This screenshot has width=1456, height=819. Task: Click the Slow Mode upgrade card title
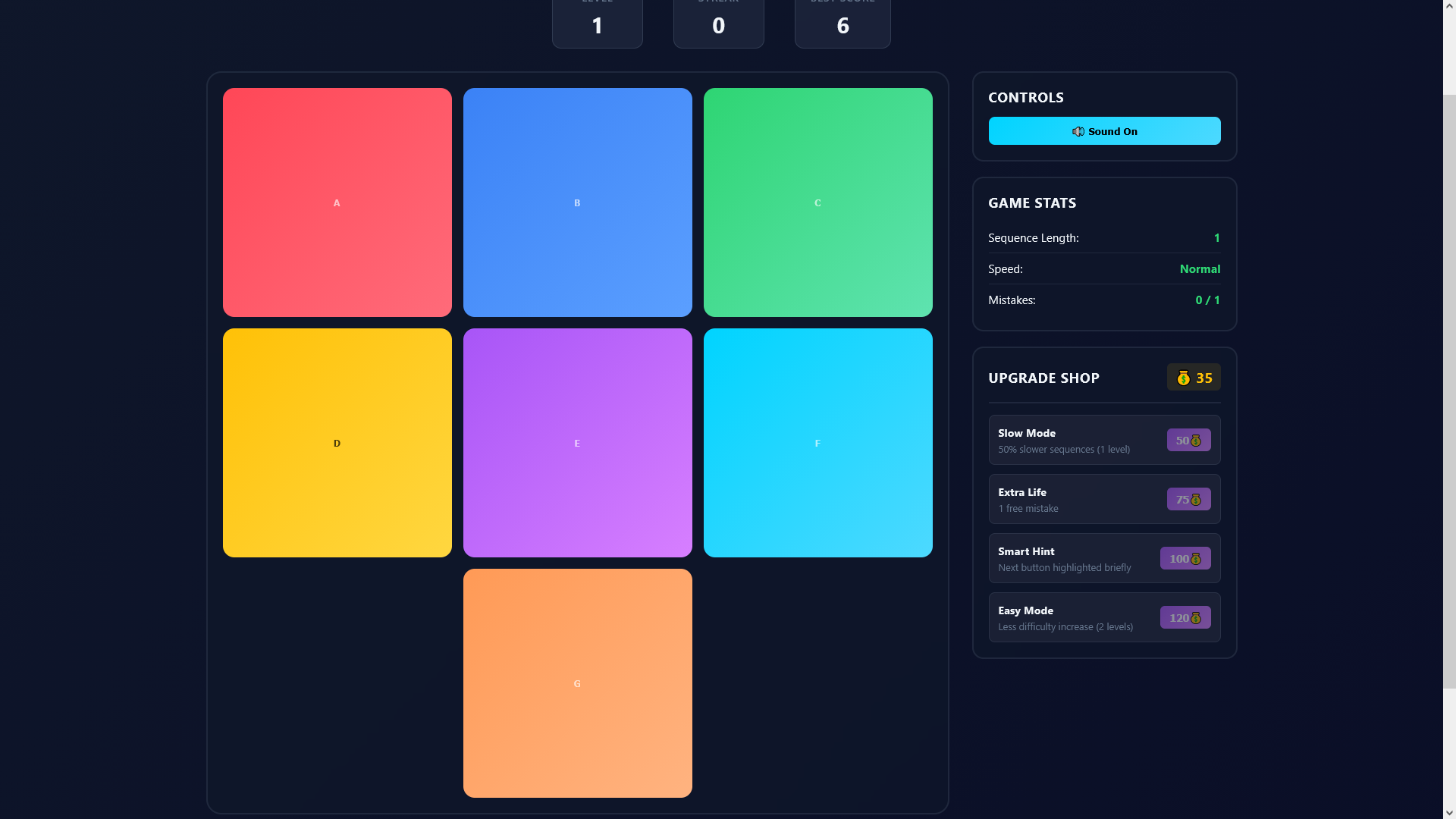pyautogui.click(x=1026, y=433)
